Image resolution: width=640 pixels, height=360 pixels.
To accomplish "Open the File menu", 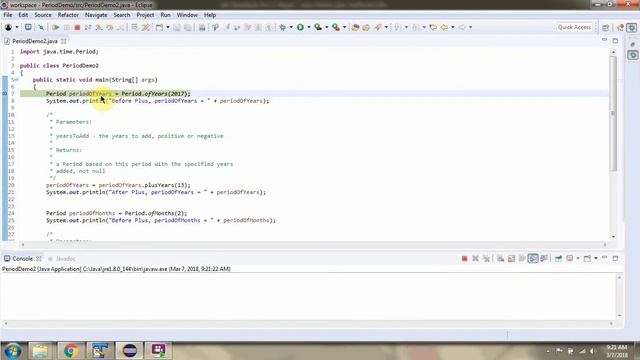I will click(x=8, y=15).
